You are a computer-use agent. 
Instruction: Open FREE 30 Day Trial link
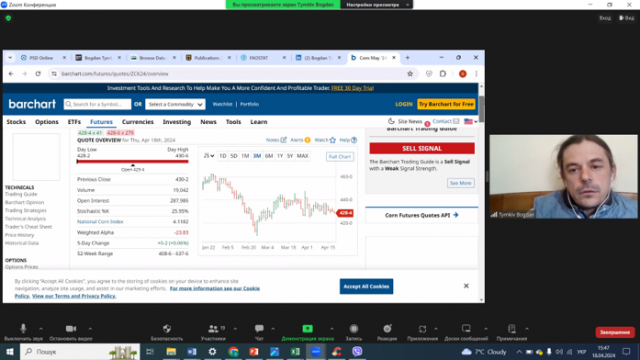tap(352, 88)
